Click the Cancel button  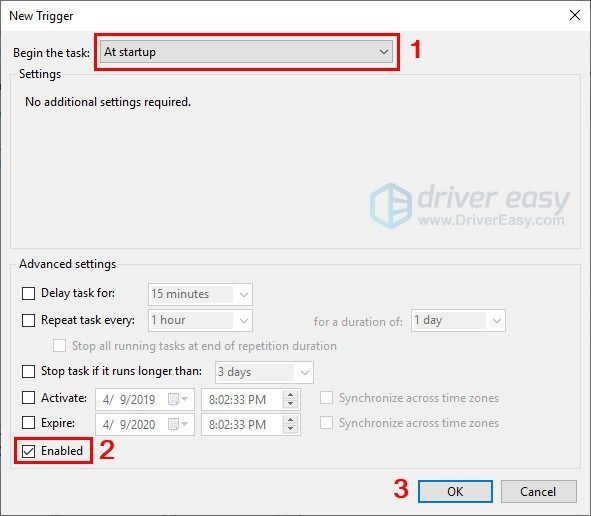539,492
